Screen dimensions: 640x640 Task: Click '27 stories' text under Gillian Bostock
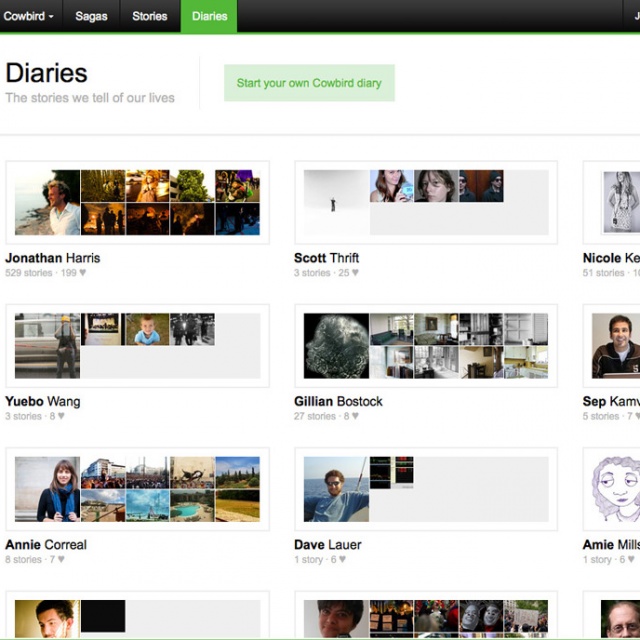tap(315, 416)
